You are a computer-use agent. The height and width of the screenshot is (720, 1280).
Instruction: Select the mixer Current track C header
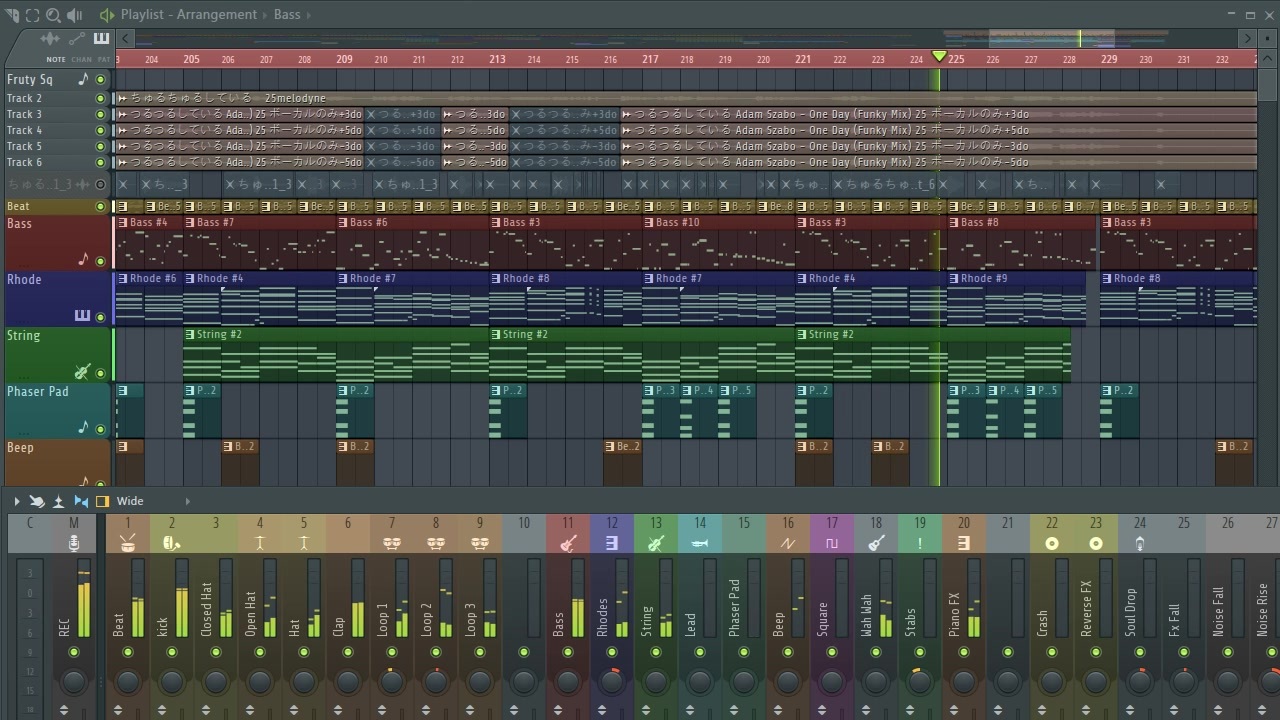30,534
